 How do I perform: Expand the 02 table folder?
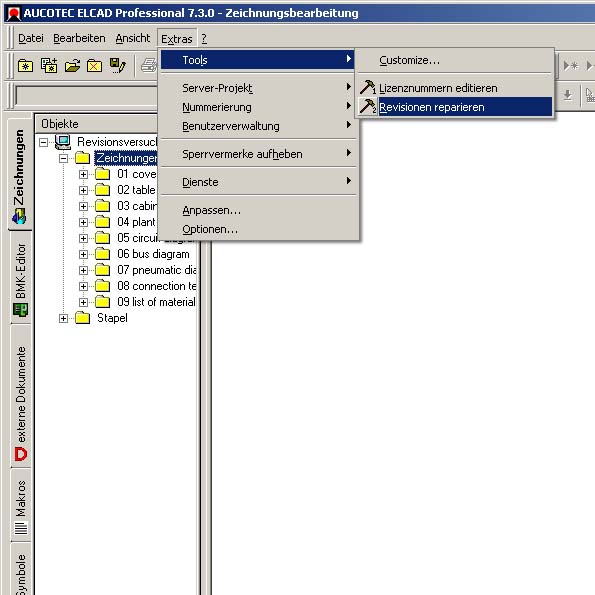click(x=83, y=190)
